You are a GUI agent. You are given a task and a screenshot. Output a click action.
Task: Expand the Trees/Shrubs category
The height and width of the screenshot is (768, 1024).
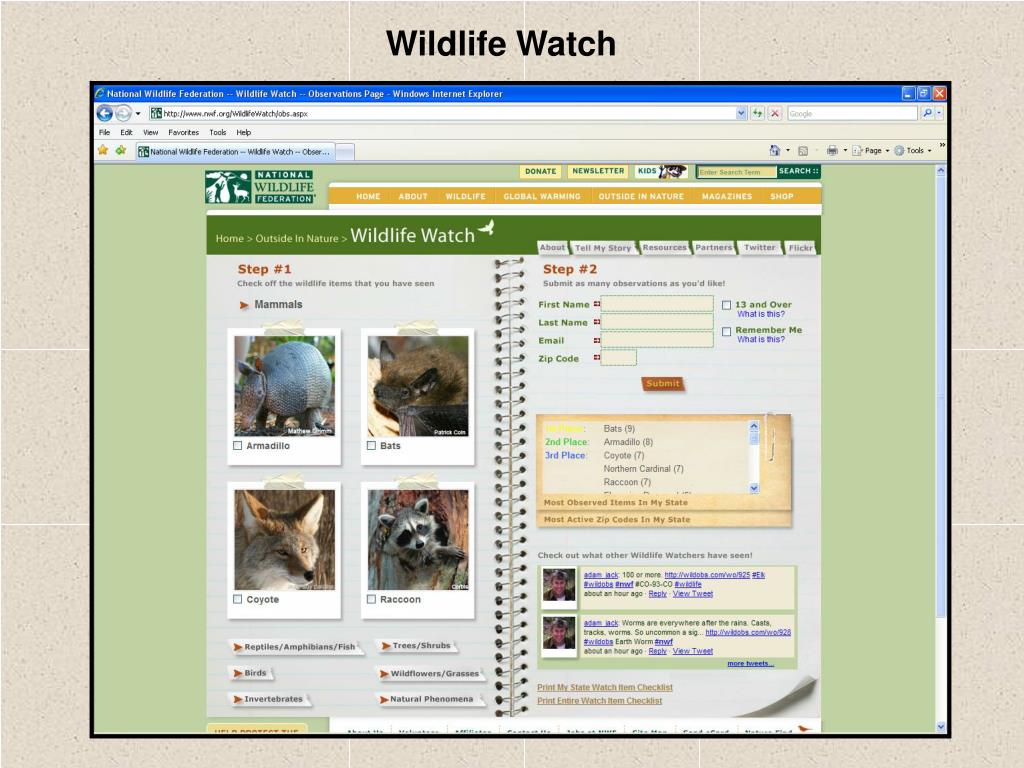[416, 645]
